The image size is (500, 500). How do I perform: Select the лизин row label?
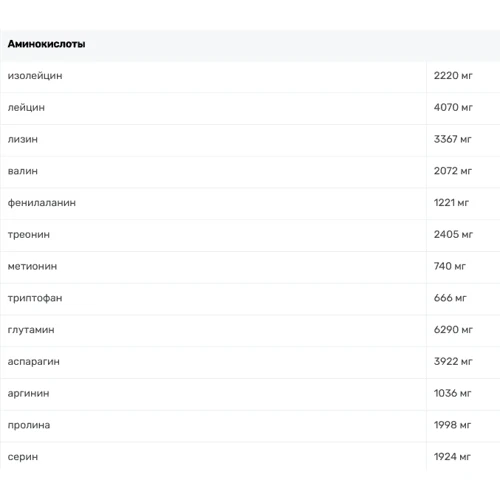23,139
